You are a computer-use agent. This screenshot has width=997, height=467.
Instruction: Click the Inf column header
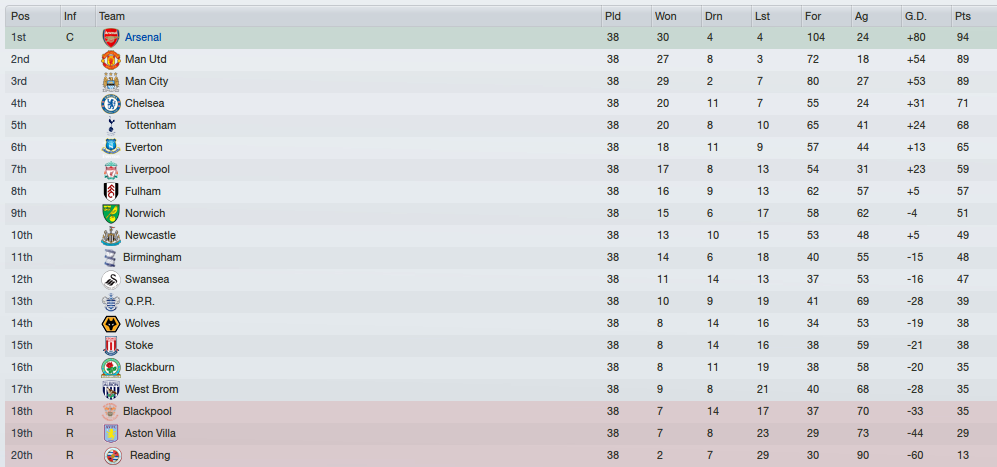click(x=78, y=16)
